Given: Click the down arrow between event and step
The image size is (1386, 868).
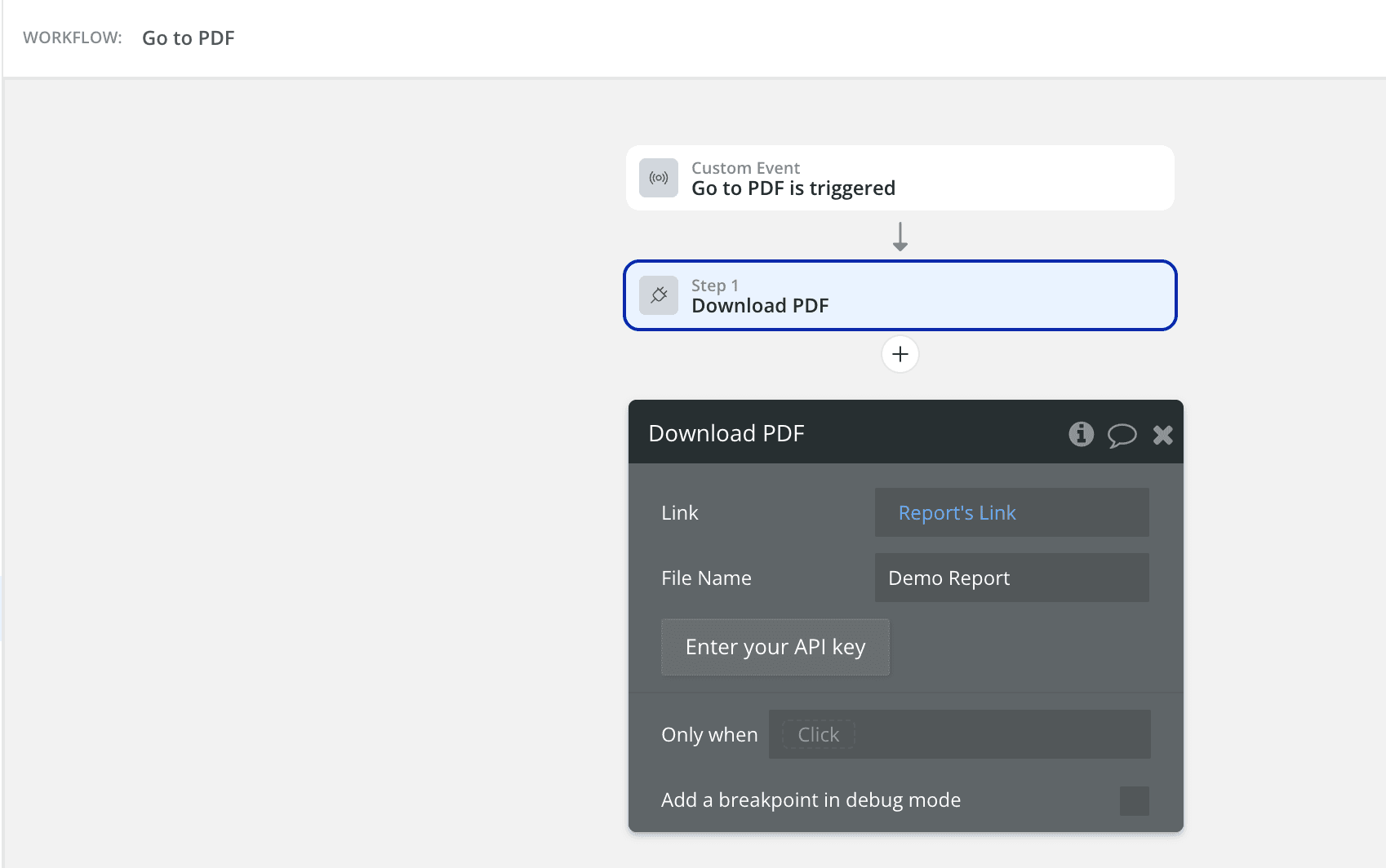Looking at the screenshot, I should tap(900, 237).
